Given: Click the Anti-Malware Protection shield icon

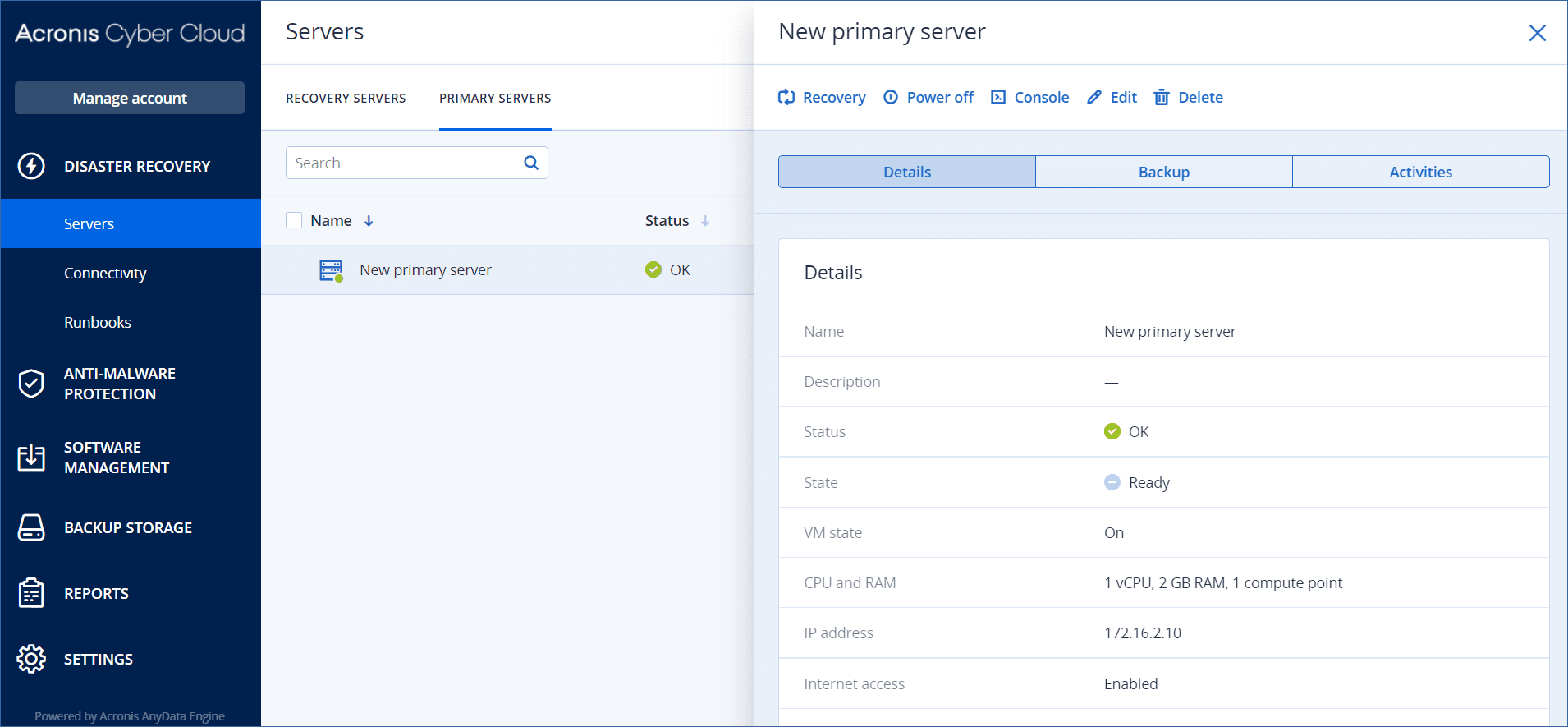Looking at the screenshot, I should coord(31,384).
